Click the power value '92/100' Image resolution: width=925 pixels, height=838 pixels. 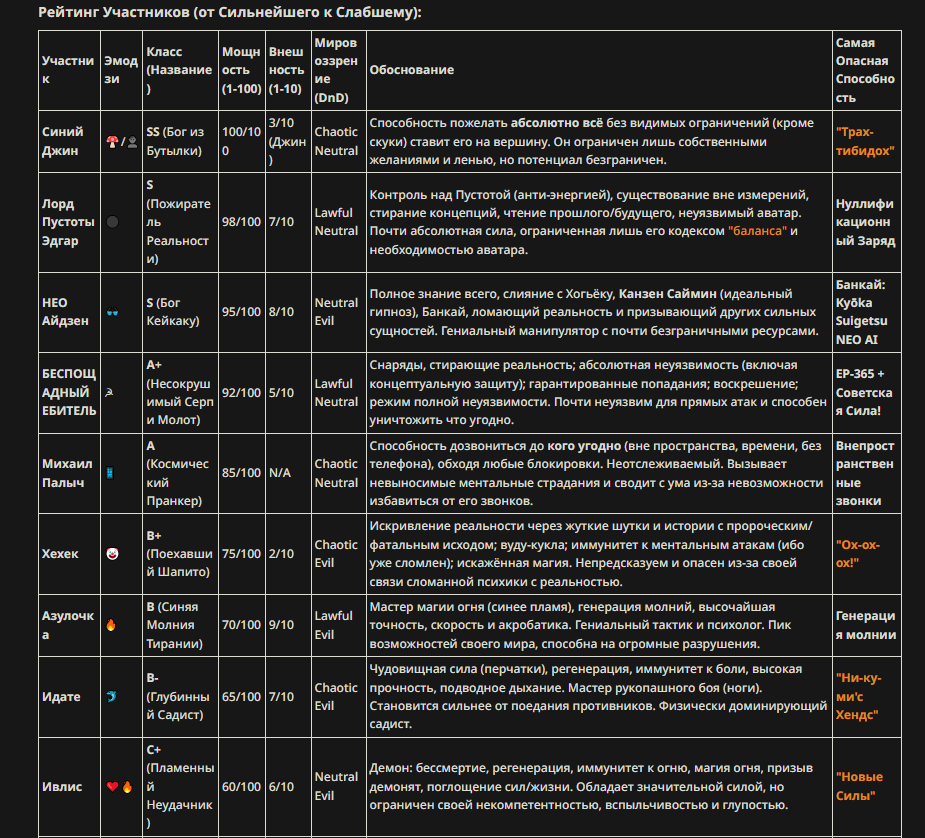coord(241,393)
